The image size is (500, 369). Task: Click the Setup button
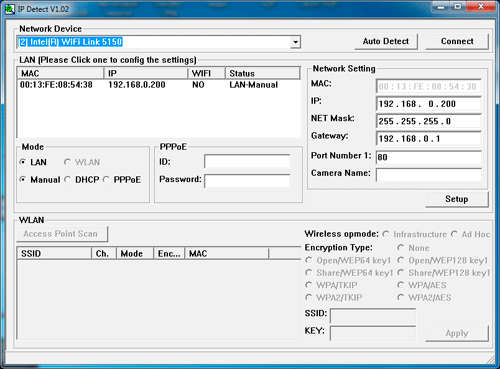point(457,199)
